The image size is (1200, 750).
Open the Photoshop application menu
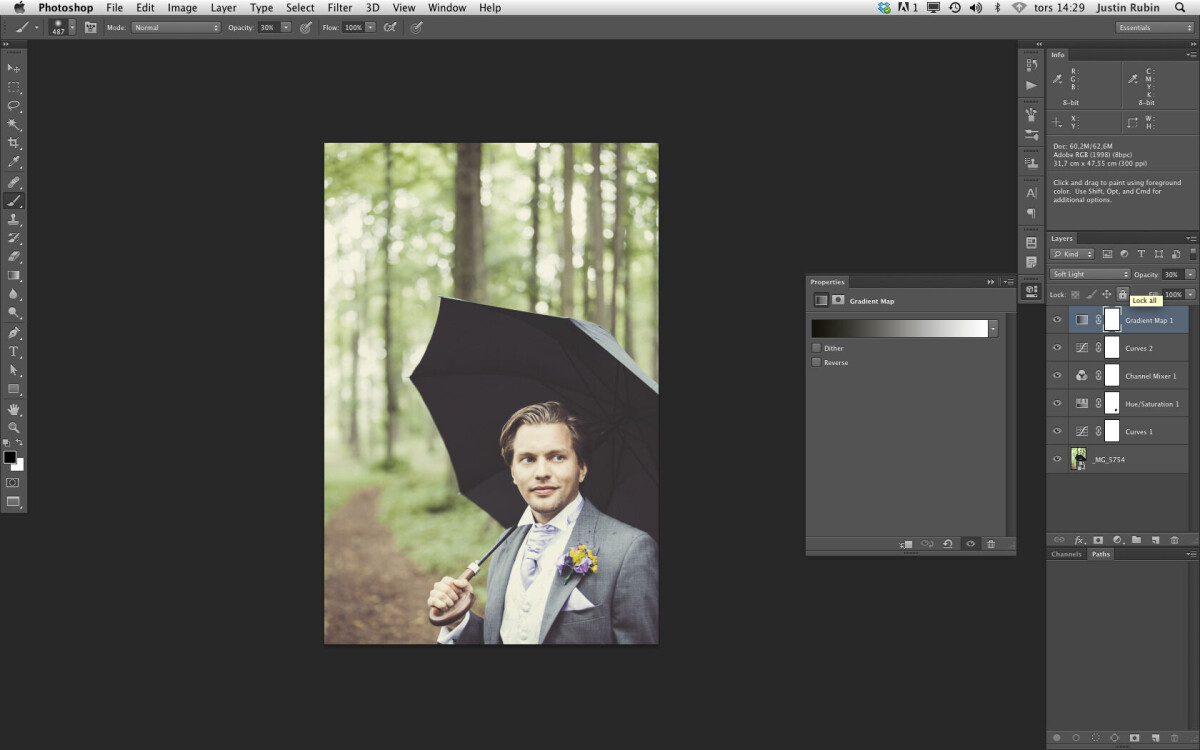click(x=66, y=8)
